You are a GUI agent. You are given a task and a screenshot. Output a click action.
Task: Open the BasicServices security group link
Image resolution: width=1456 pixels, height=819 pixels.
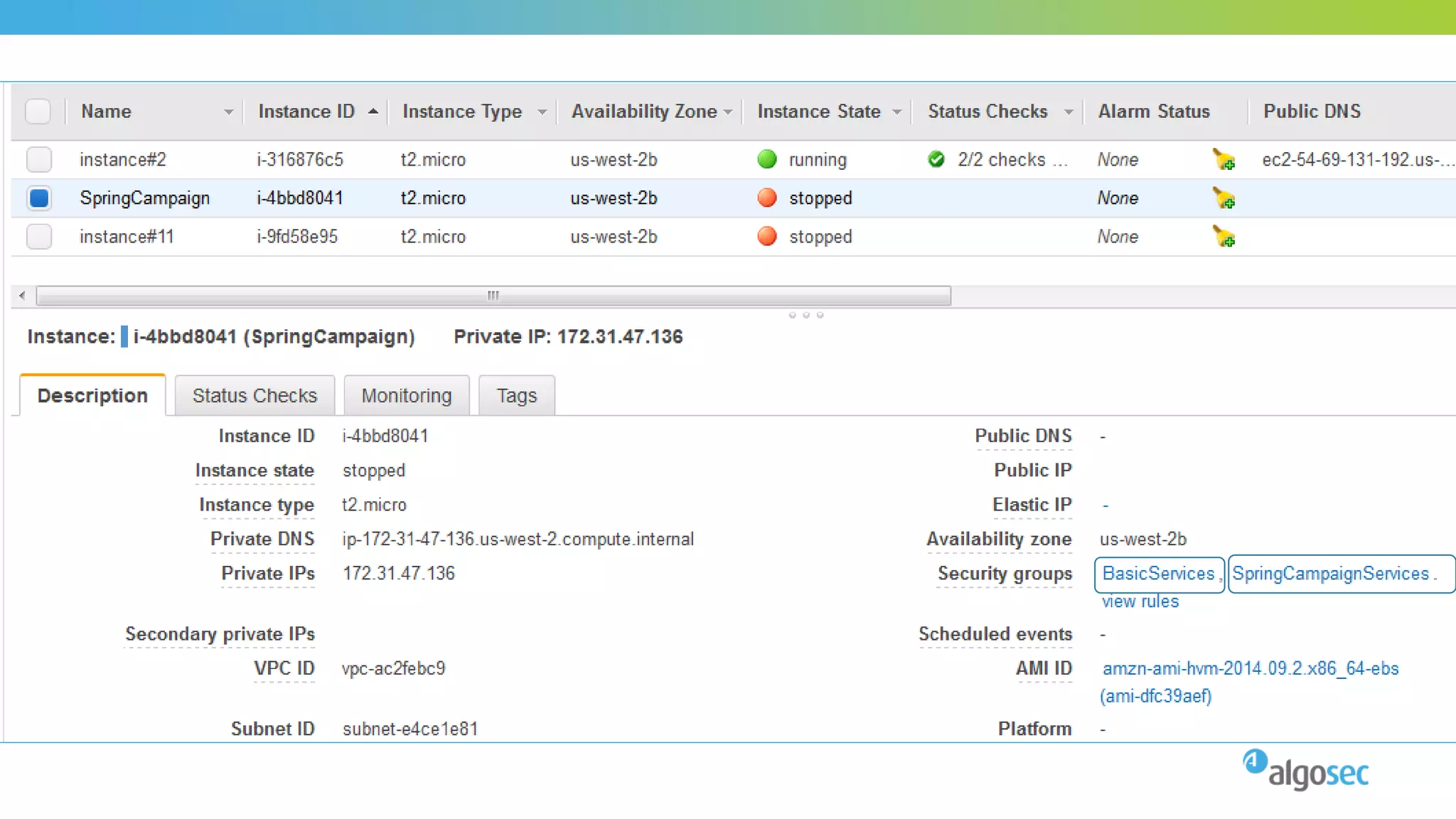[1158, 574]
